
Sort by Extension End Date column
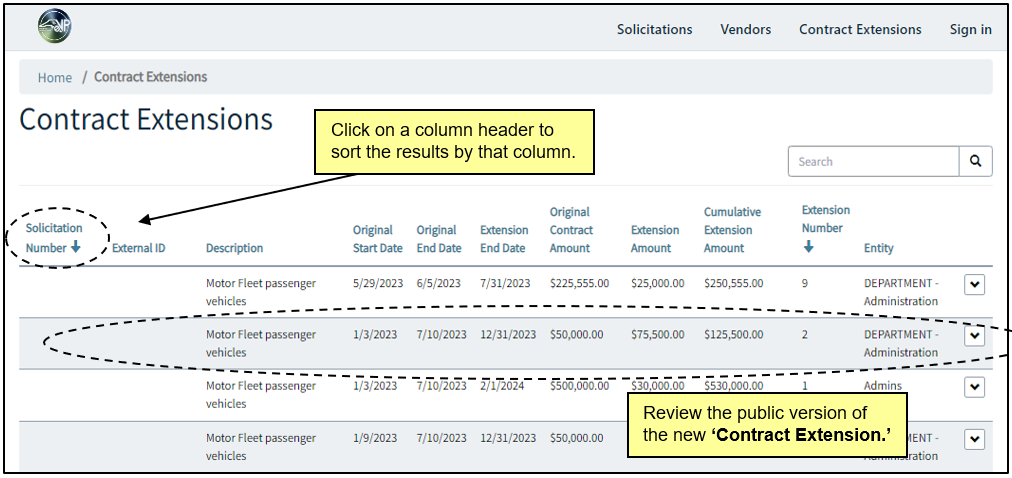tap(502, 239)
